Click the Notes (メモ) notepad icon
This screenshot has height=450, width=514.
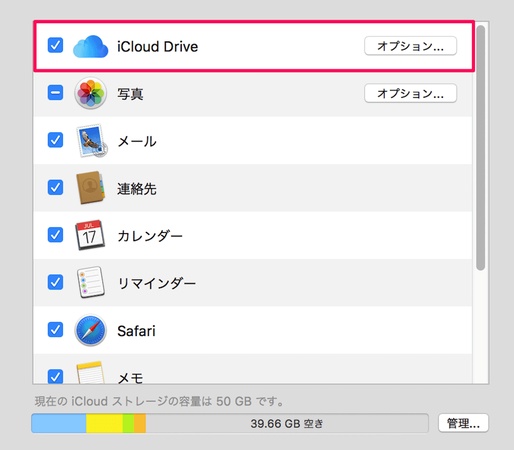90,373
